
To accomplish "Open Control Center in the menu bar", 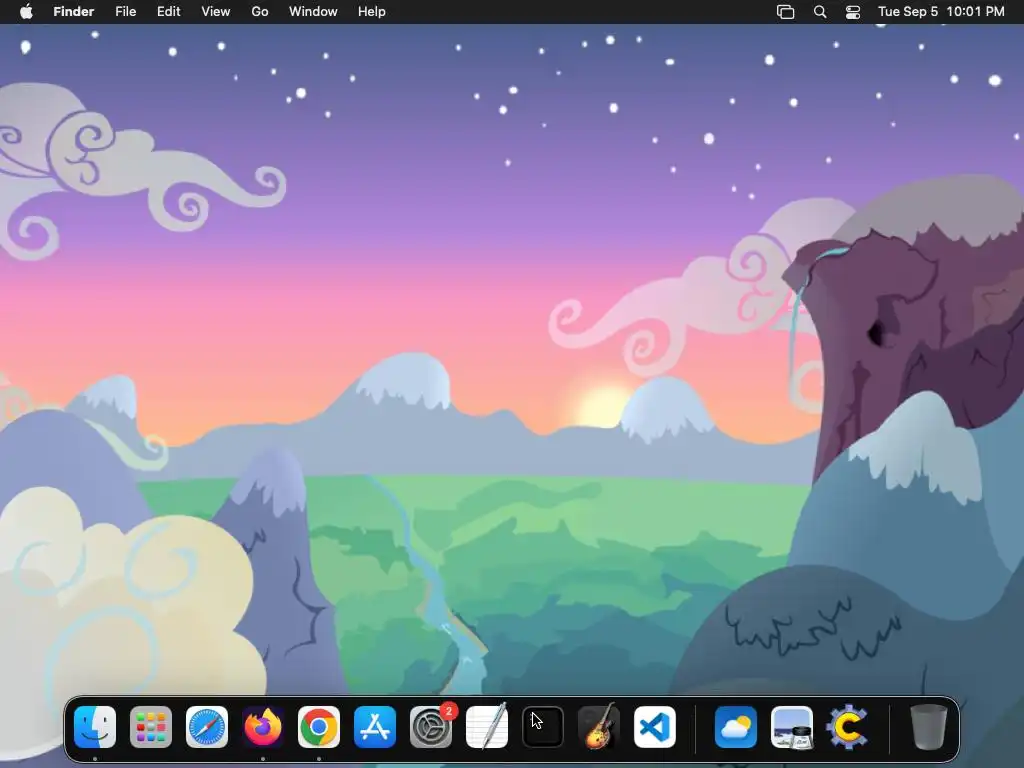I will coord(853,12).
